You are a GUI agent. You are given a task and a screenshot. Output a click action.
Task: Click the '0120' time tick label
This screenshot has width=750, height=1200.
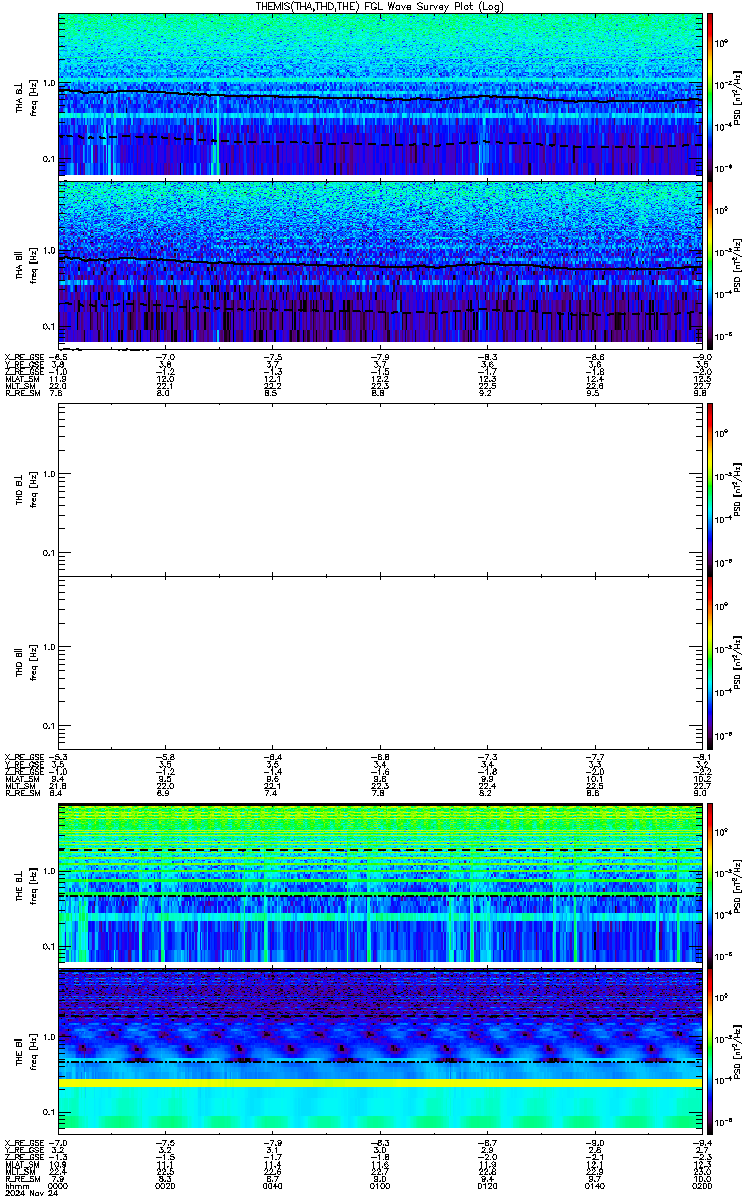click(x=488, y=1184)
